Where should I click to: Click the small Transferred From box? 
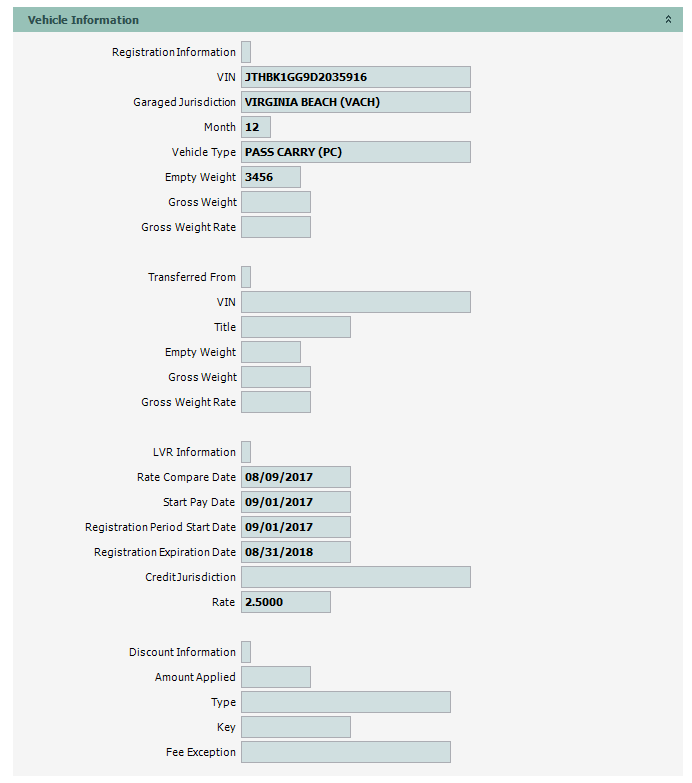click(x=246, y=277)
